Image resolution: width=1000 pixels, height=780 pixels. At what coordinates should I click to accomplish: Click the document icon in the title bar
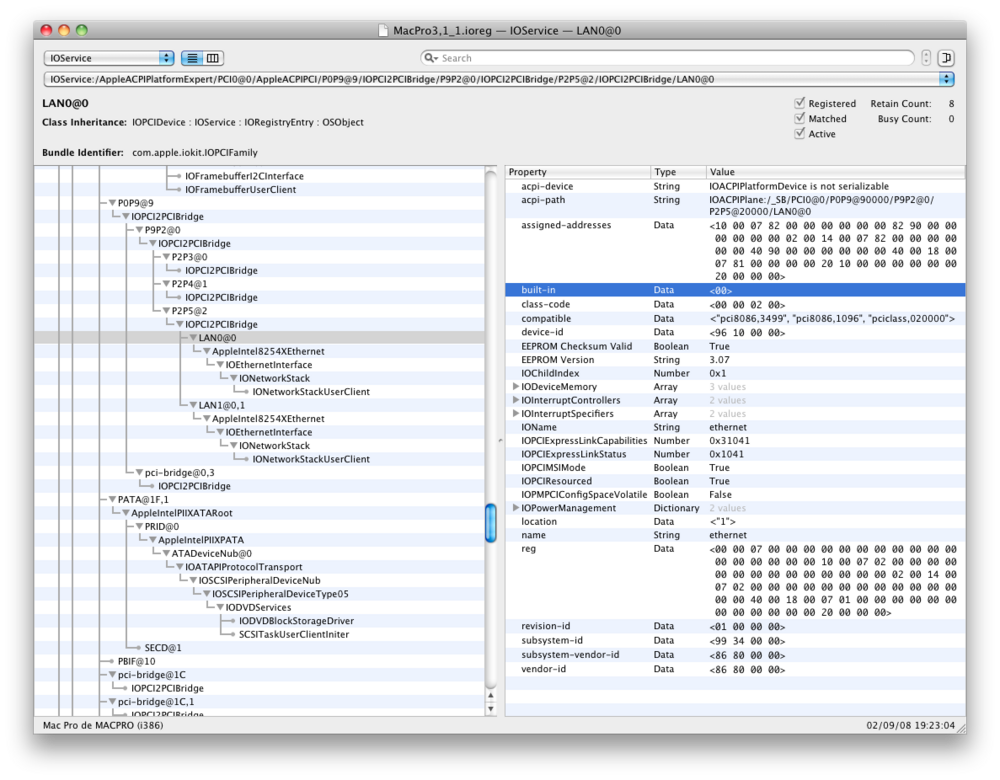tap(384, 31)
